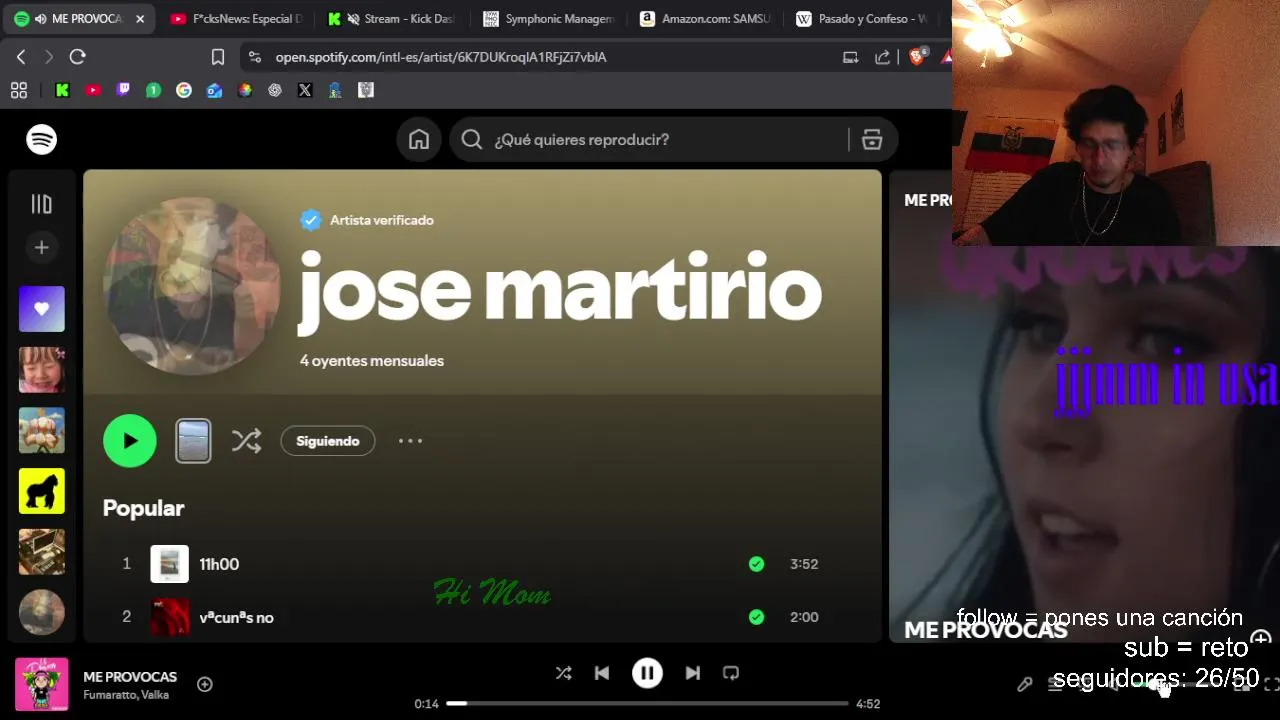Viewport: 1280px width, 720px height.
Task: Switch to the Pasado y Confeso Wikipedia tab
Action: [863, 19]
